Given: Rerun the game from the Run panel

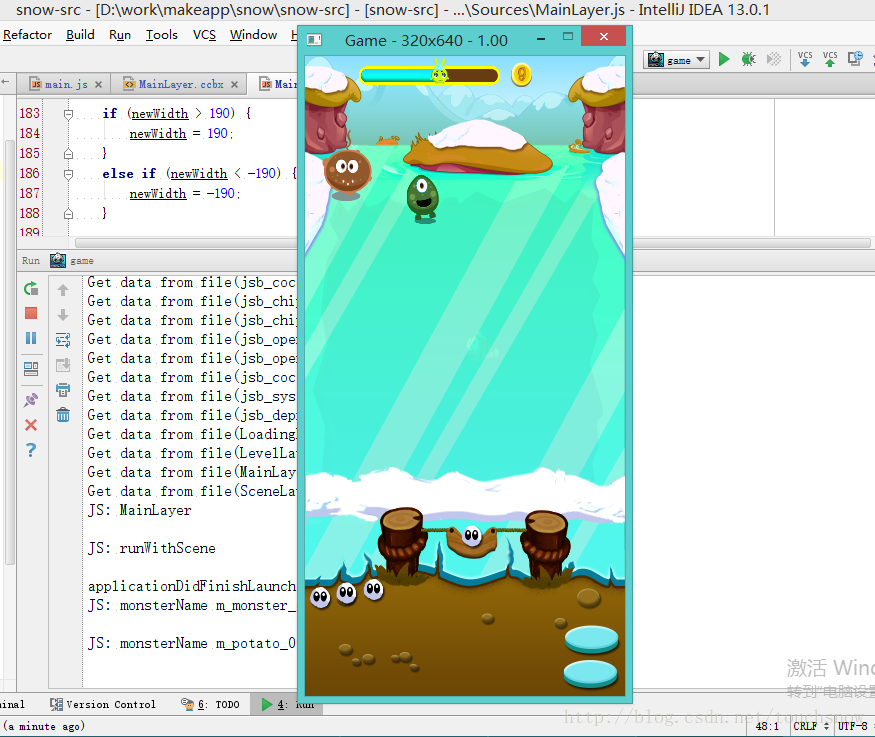Looking at the screenshot, I should (x=31, y=288).
